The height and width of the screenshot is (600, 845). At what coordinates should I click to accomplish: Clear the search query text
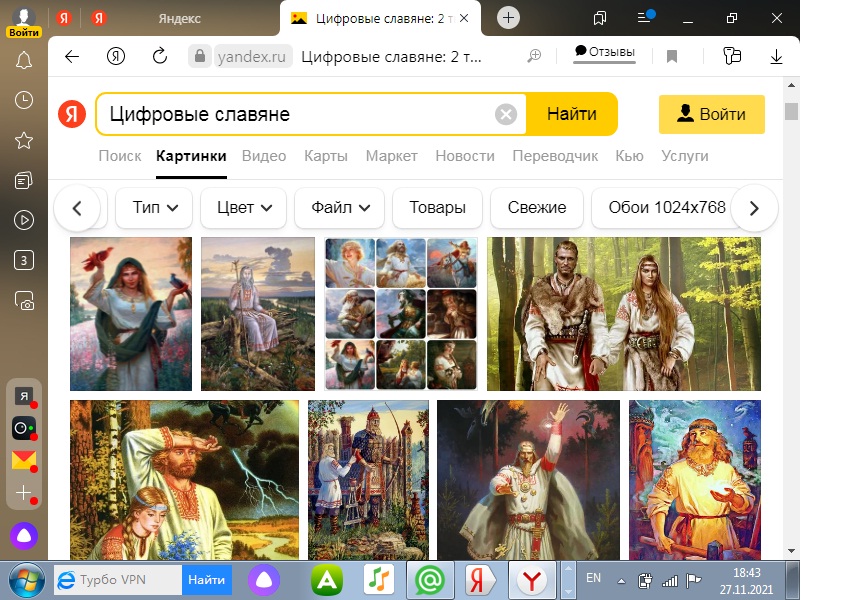click(506, 114)
